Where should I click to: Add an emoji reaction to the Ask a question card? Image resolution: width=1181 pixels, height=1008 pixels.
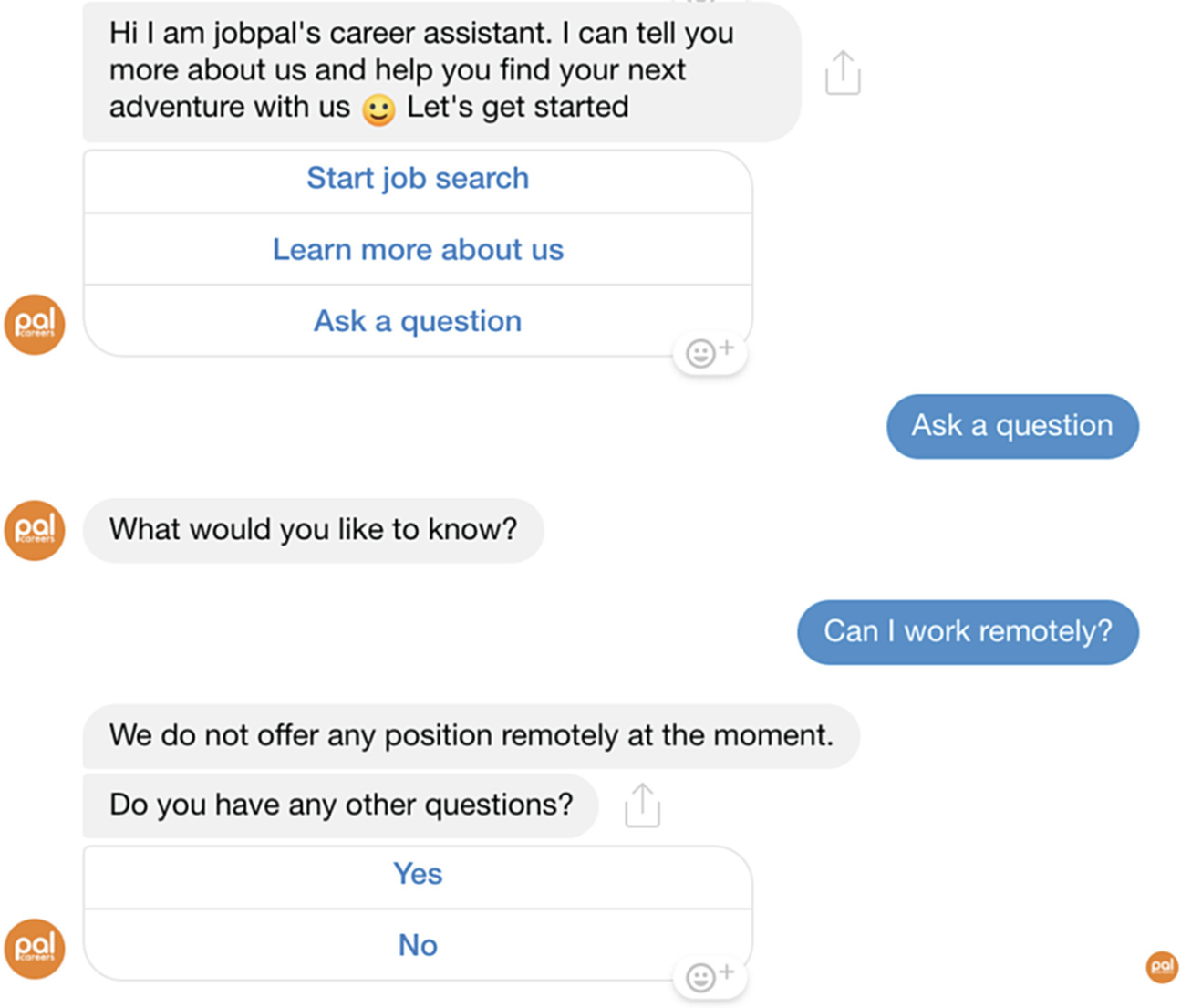710,352
